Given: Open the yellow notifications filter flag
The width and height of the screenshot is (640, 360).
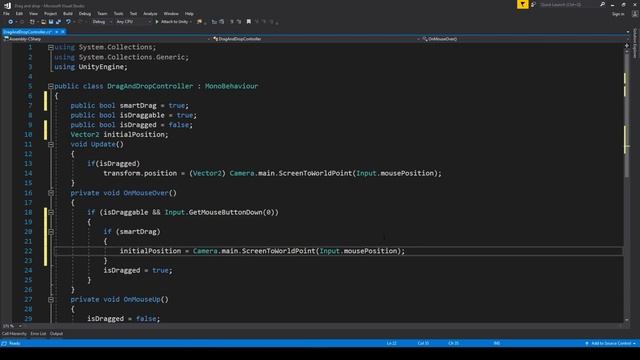Looking at the screenshot, I should [x=522, y=4].
